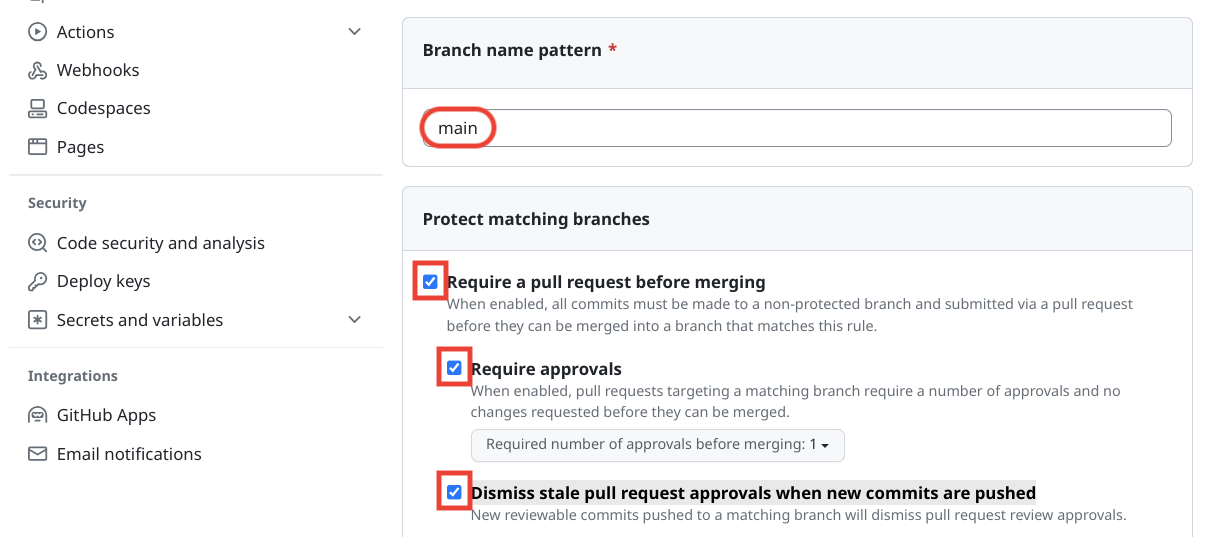This screenshot has height=537, width=1212.
Task: Open Code security and analysis link
Action: (161, 243)
